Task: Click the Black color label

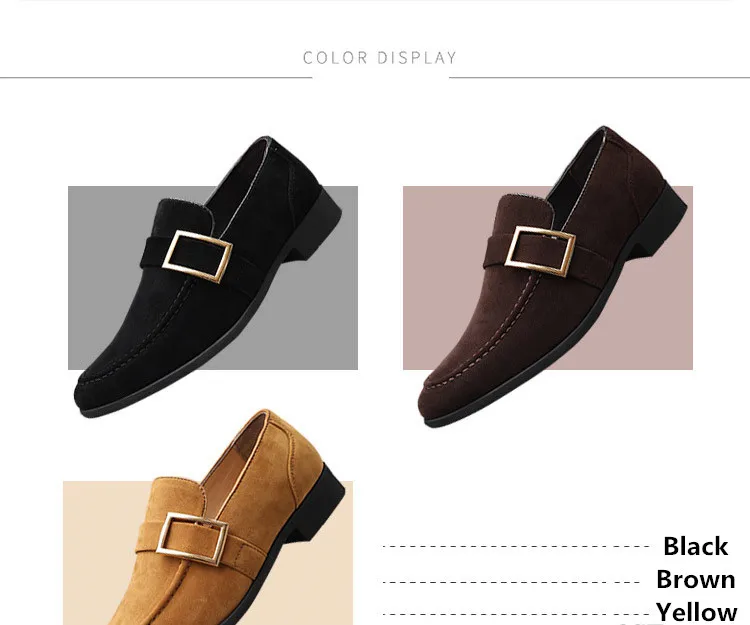Action: [695, 546]
